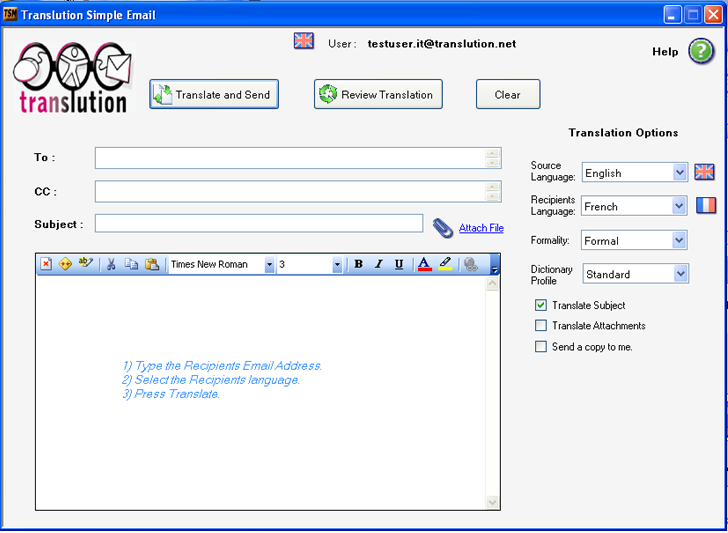Click inside the Subject field

[259, 223]
